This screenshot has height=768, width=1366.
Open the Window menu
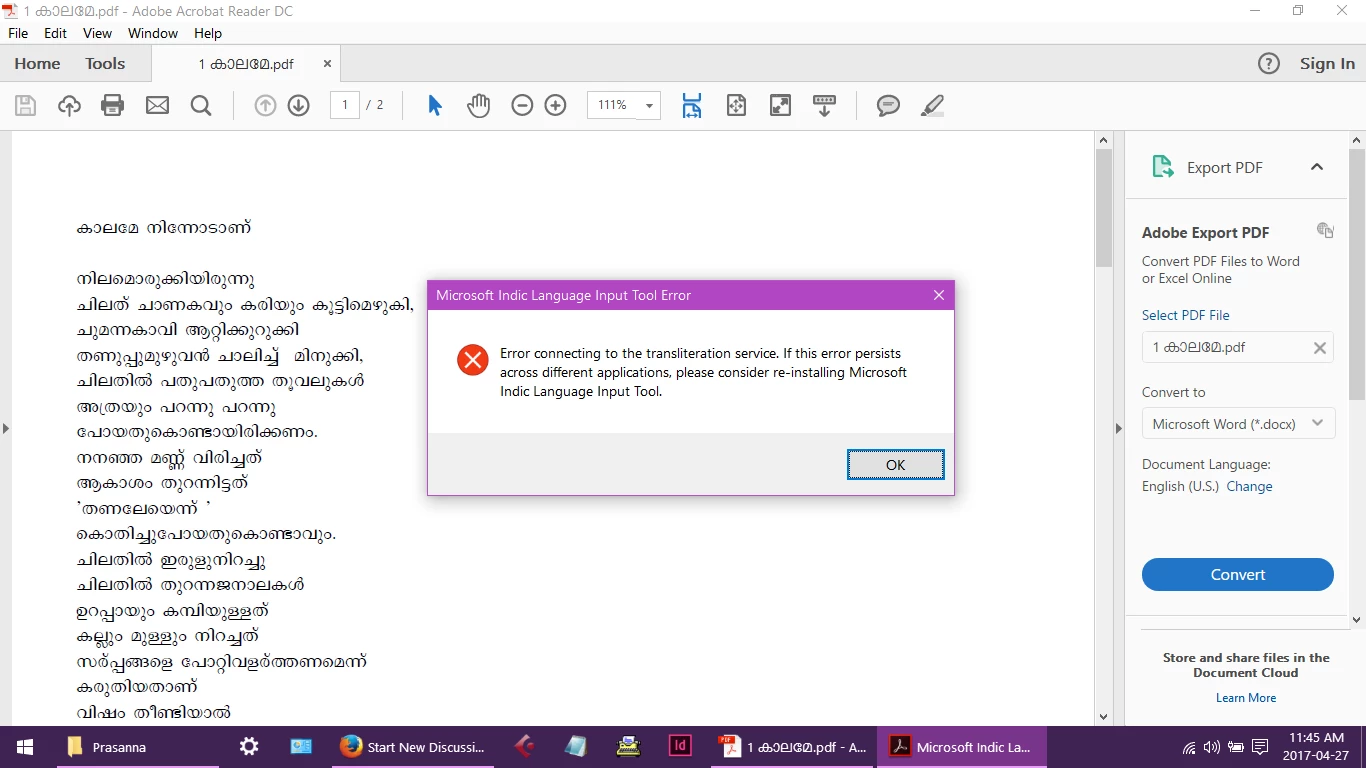153,33
